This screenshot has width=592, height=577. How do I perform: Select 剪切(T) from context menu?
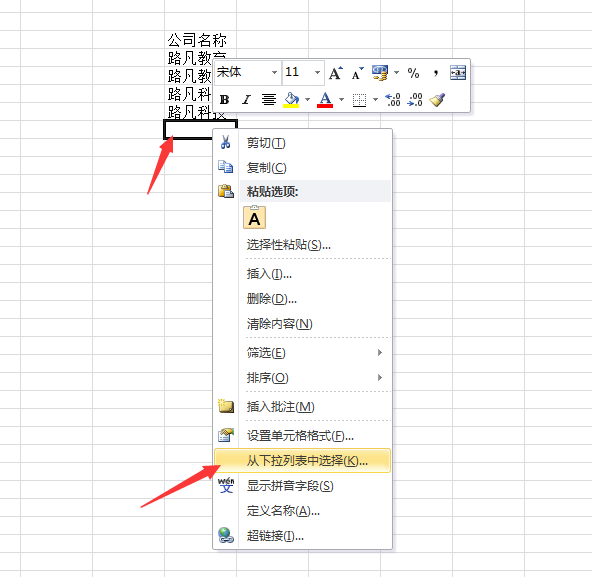tap(302, 143)
